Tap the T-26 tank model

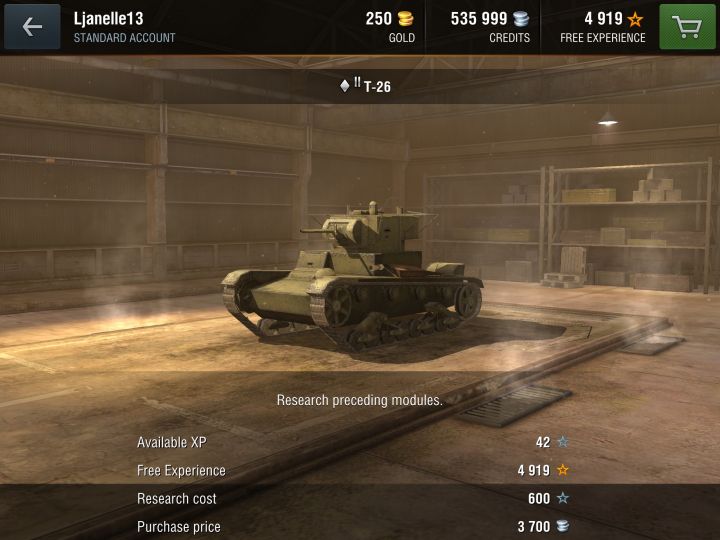coord(353,276)
